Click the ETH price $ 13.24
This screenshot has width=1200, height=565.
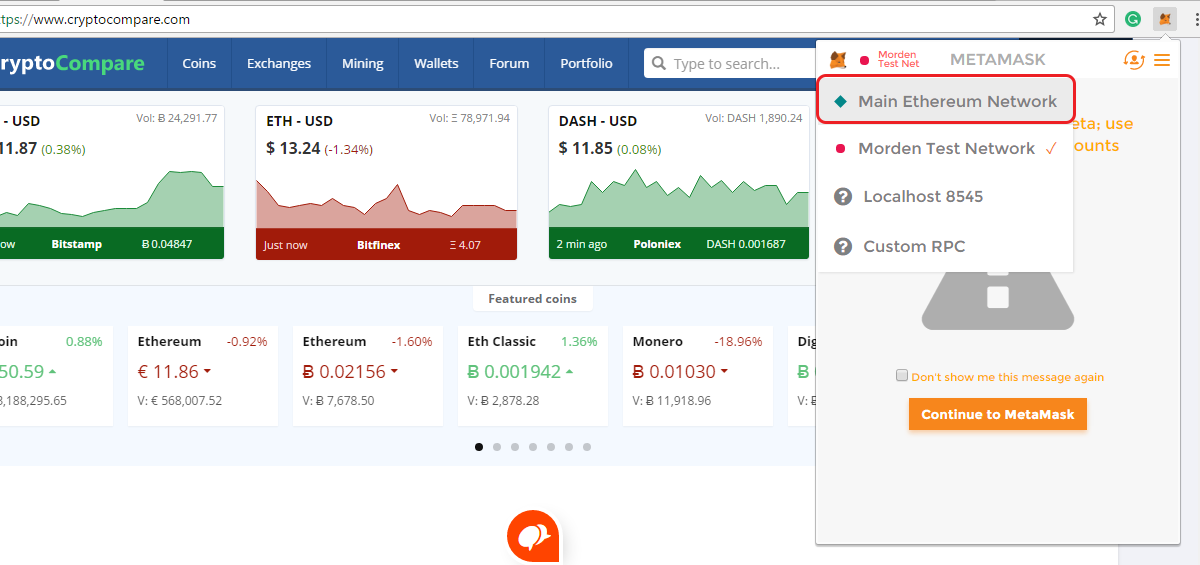pyautogui.click(x=293, y=148)
